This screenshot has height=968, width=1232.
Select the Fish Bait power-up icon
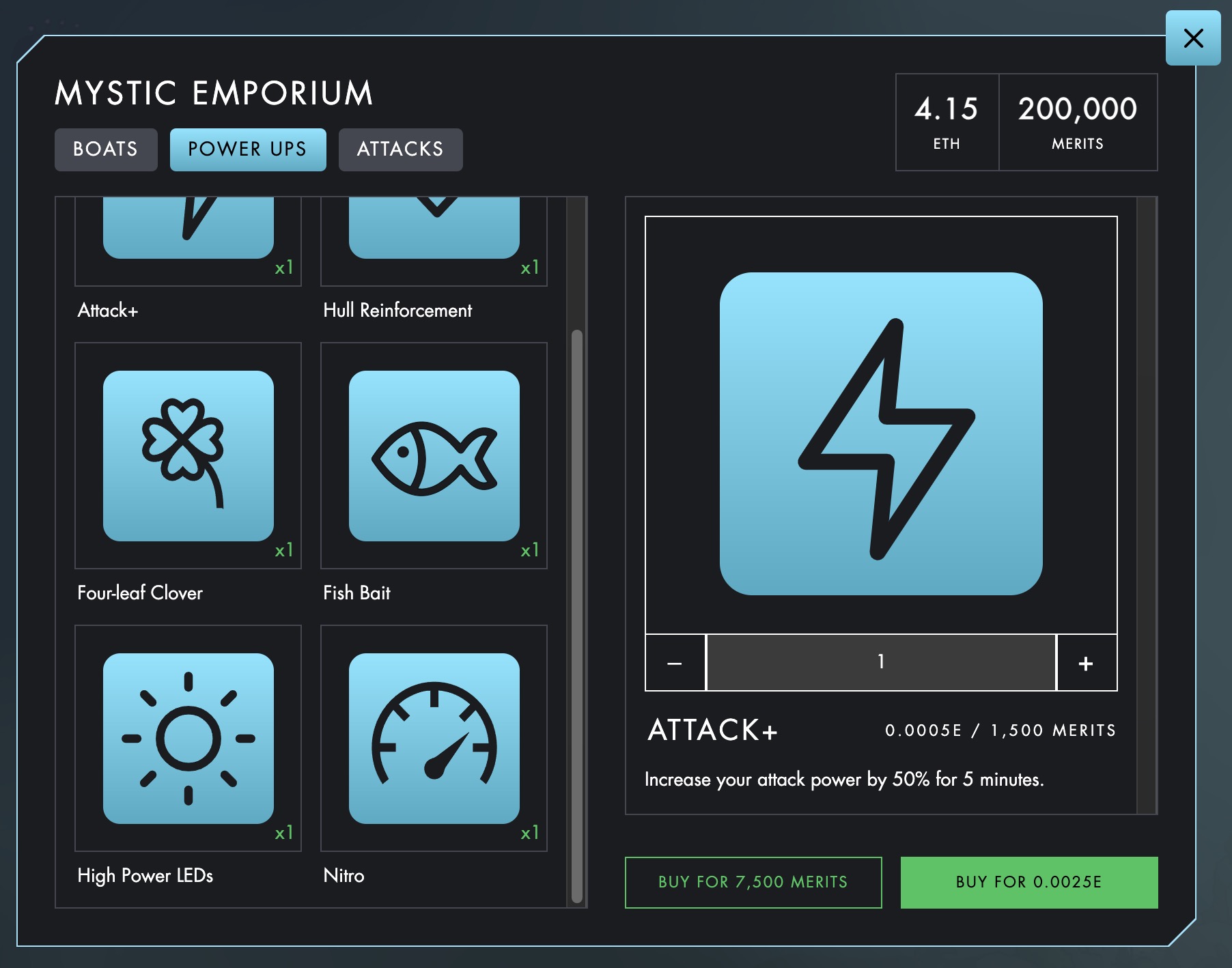434,455
